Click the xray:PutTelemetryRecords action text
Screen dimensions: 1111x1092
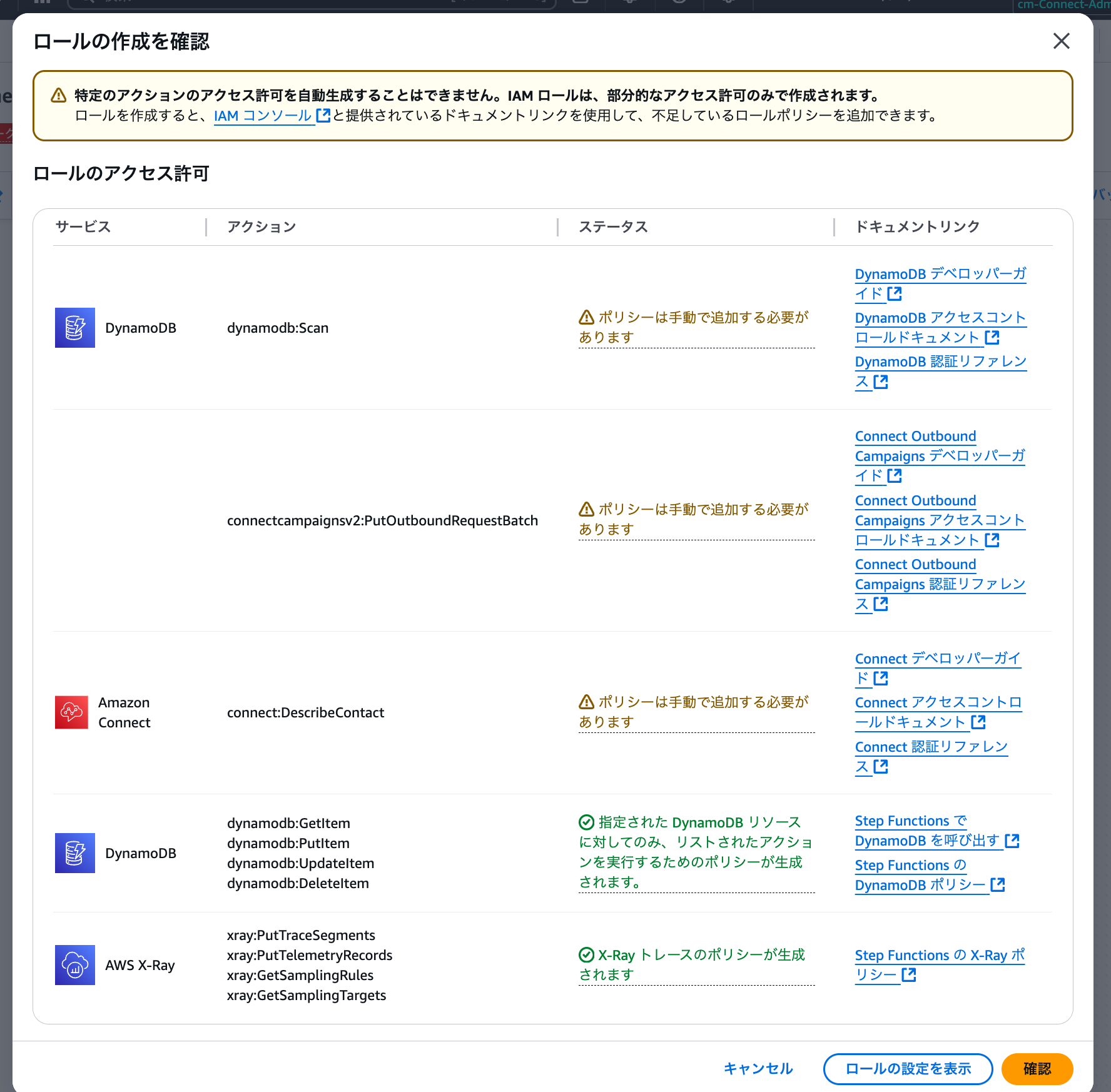point(310,955)
